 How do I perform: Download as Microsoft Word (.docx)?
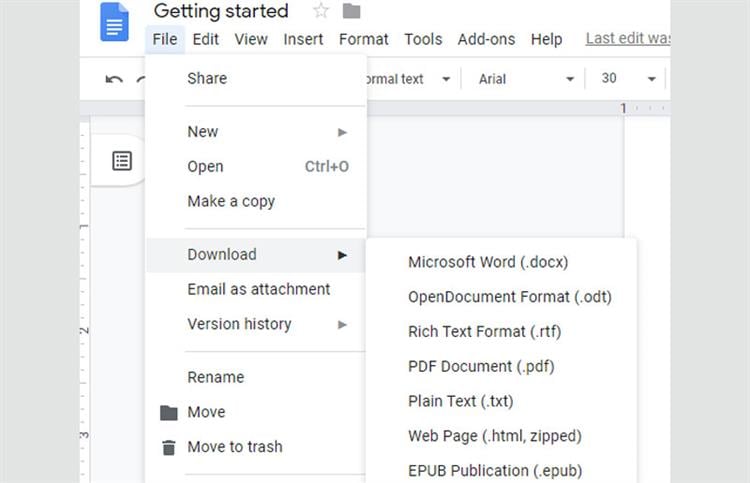click(502, 262)
